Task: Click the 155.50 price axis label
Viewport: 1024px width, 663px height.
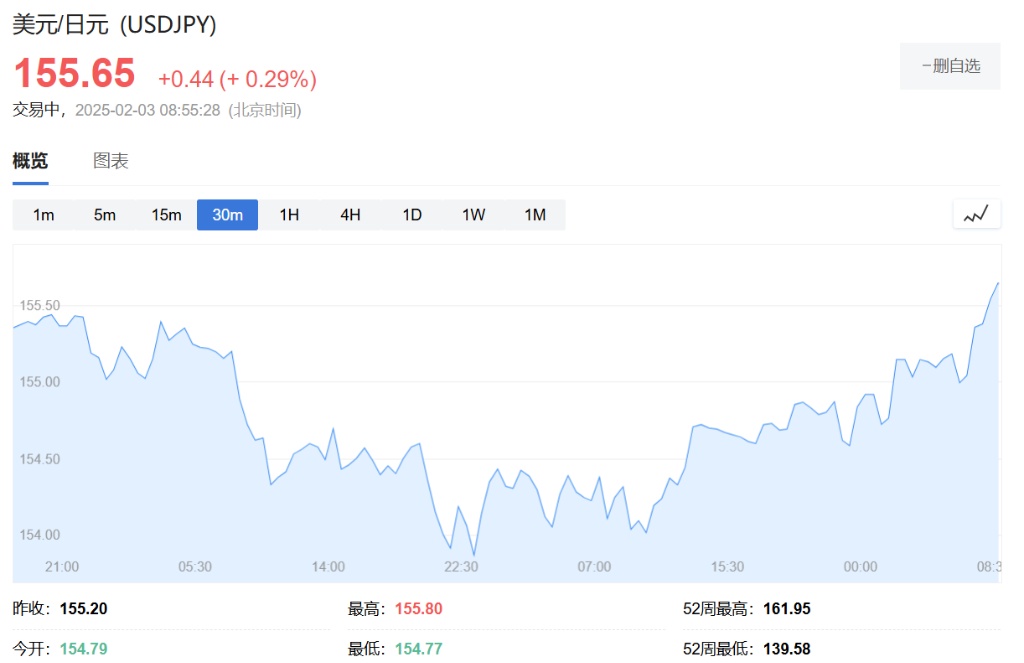Action: coord(40,305)
